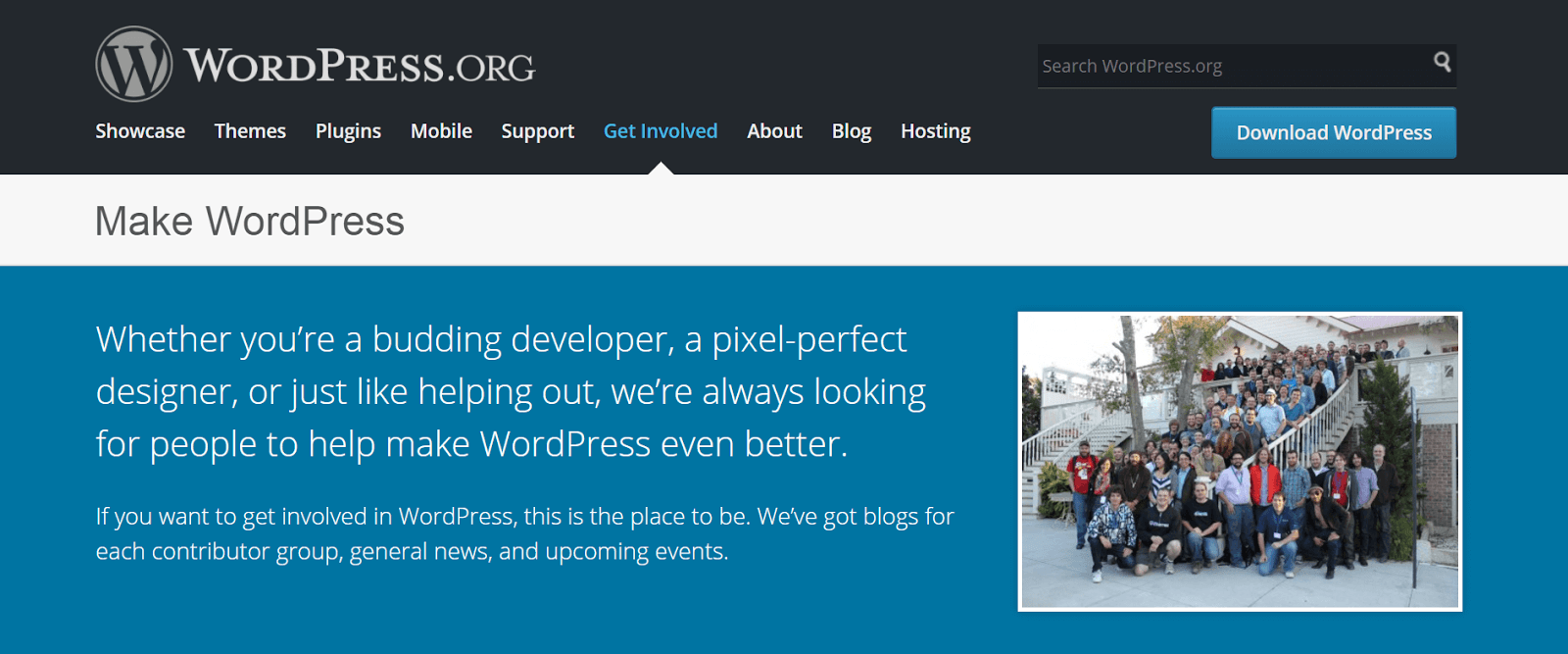Select the Get Involved nav item
1568x654 pixels.
tap(661, 131)
